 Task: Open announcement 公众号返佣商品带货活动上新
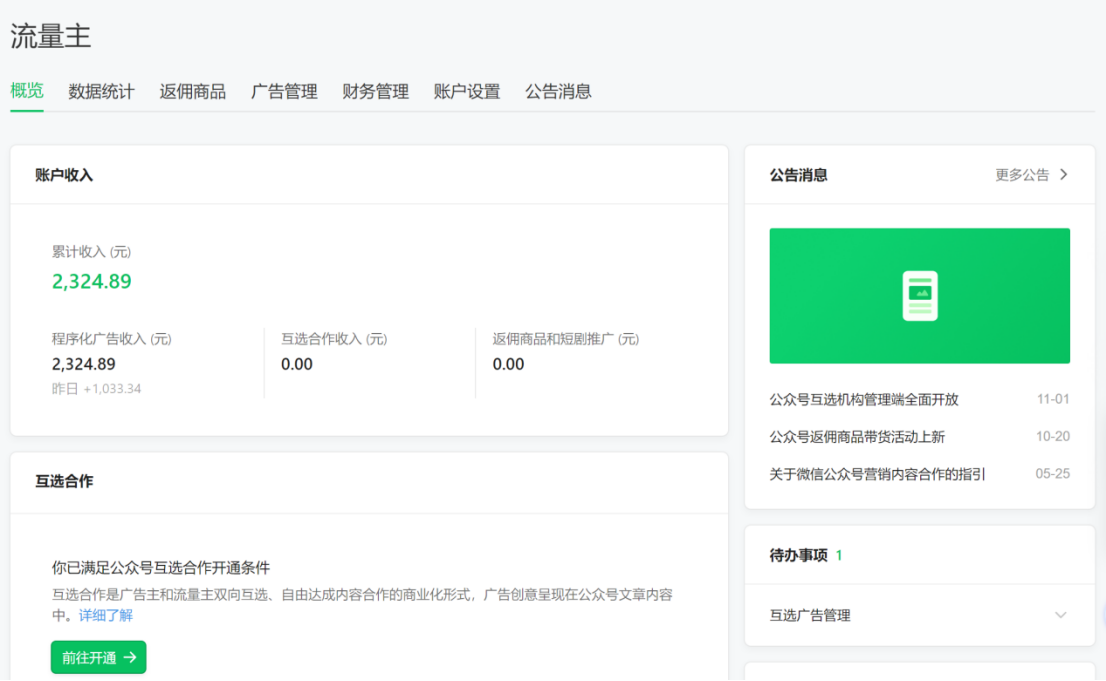click(857, 437)
